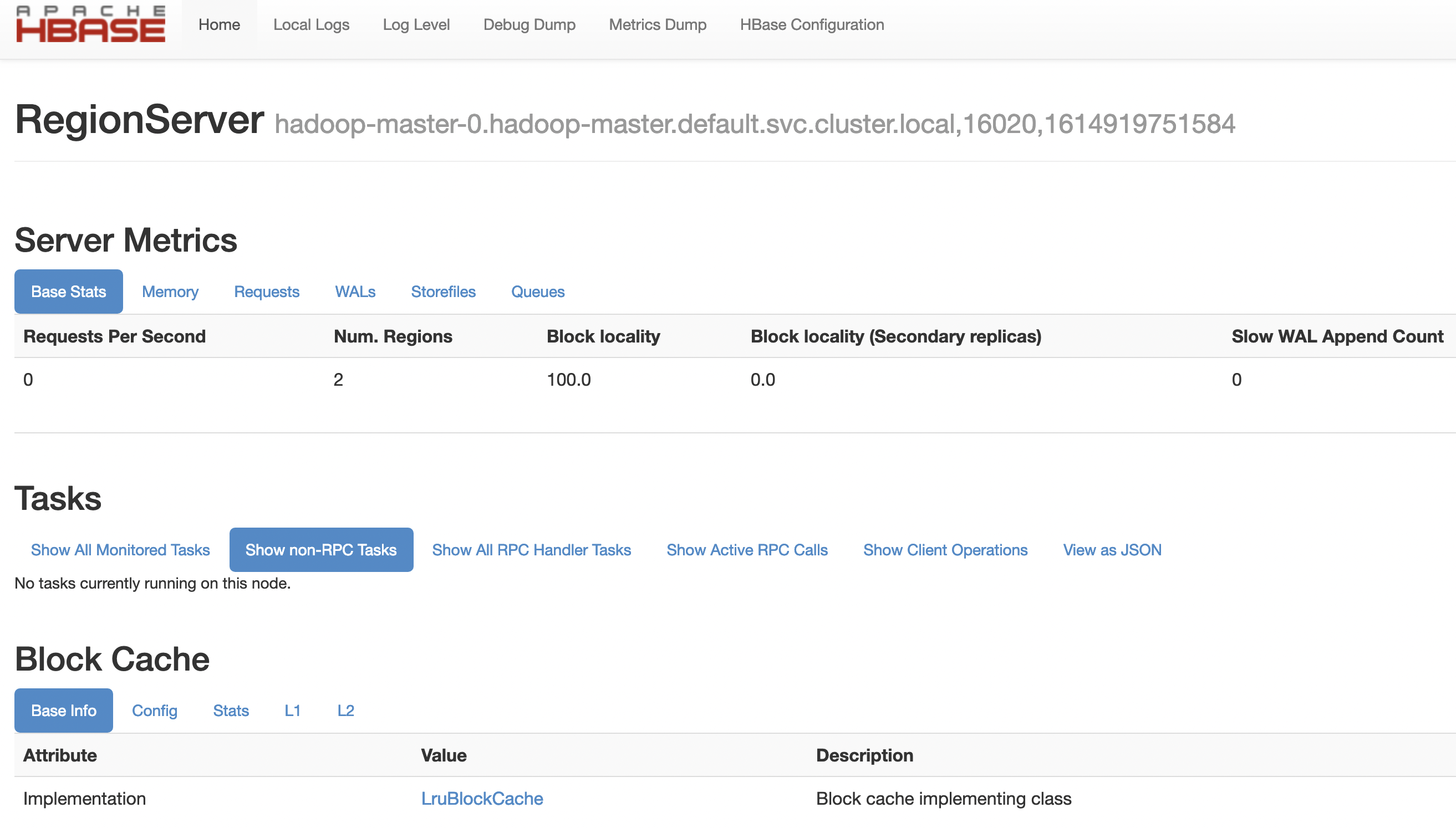The image size is (1456, 828).
Task: Go to Log Level page
Action: coord(416,25)
